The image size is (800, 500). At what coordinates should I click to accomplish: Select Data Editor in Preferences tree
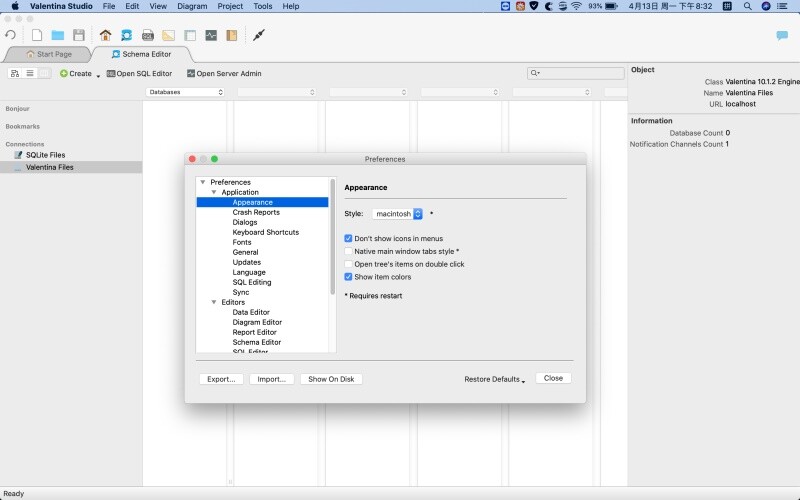251,312
